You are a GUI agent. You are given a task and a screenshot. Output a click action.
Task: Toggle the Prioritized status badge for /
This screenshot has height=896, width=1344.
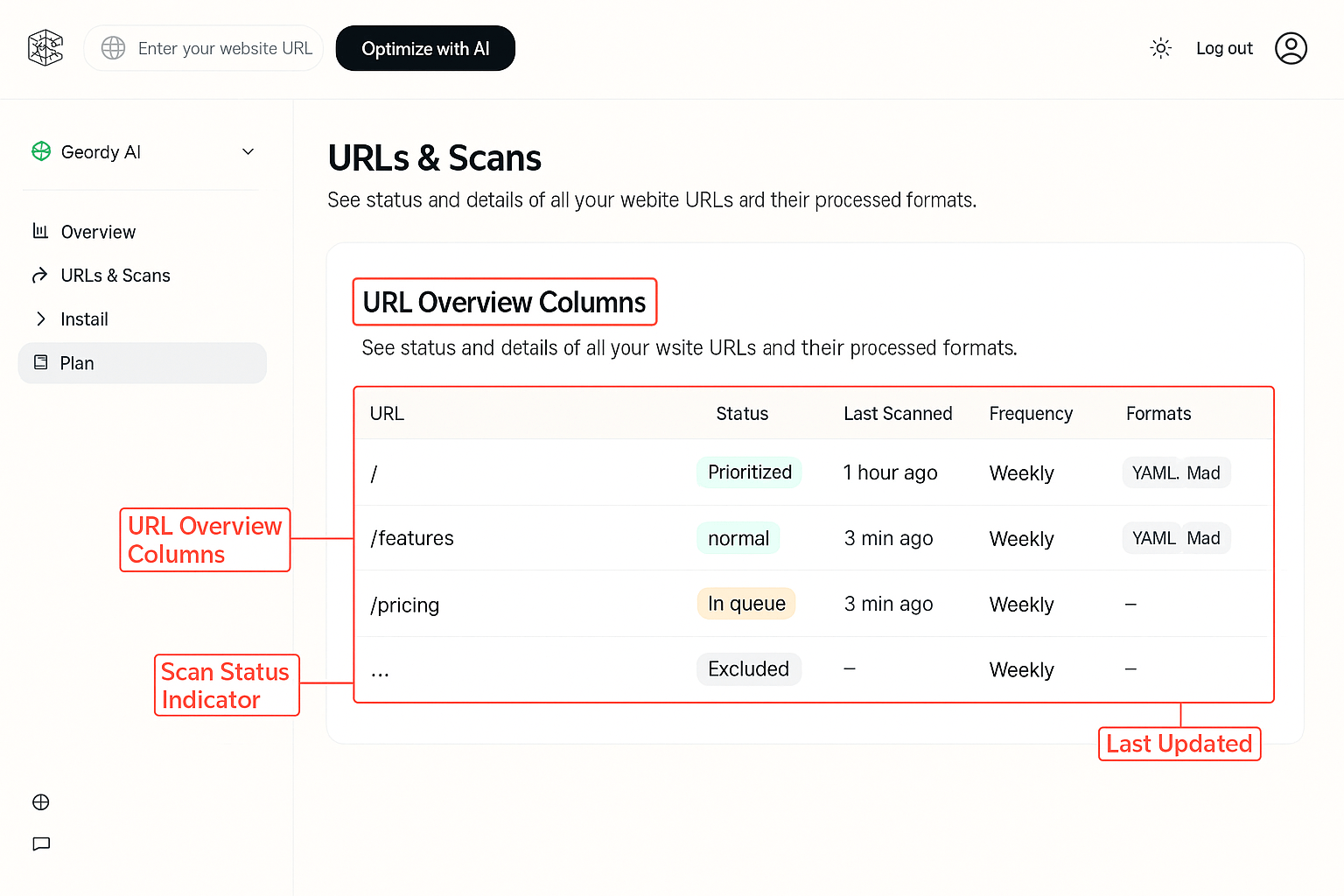coord(749,472)
